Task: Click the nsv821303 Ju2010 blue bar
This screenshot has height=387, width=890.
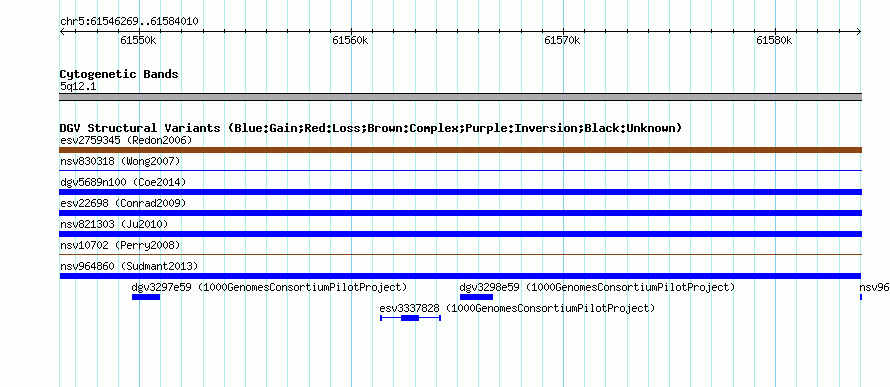Action: tap(460, 234)
